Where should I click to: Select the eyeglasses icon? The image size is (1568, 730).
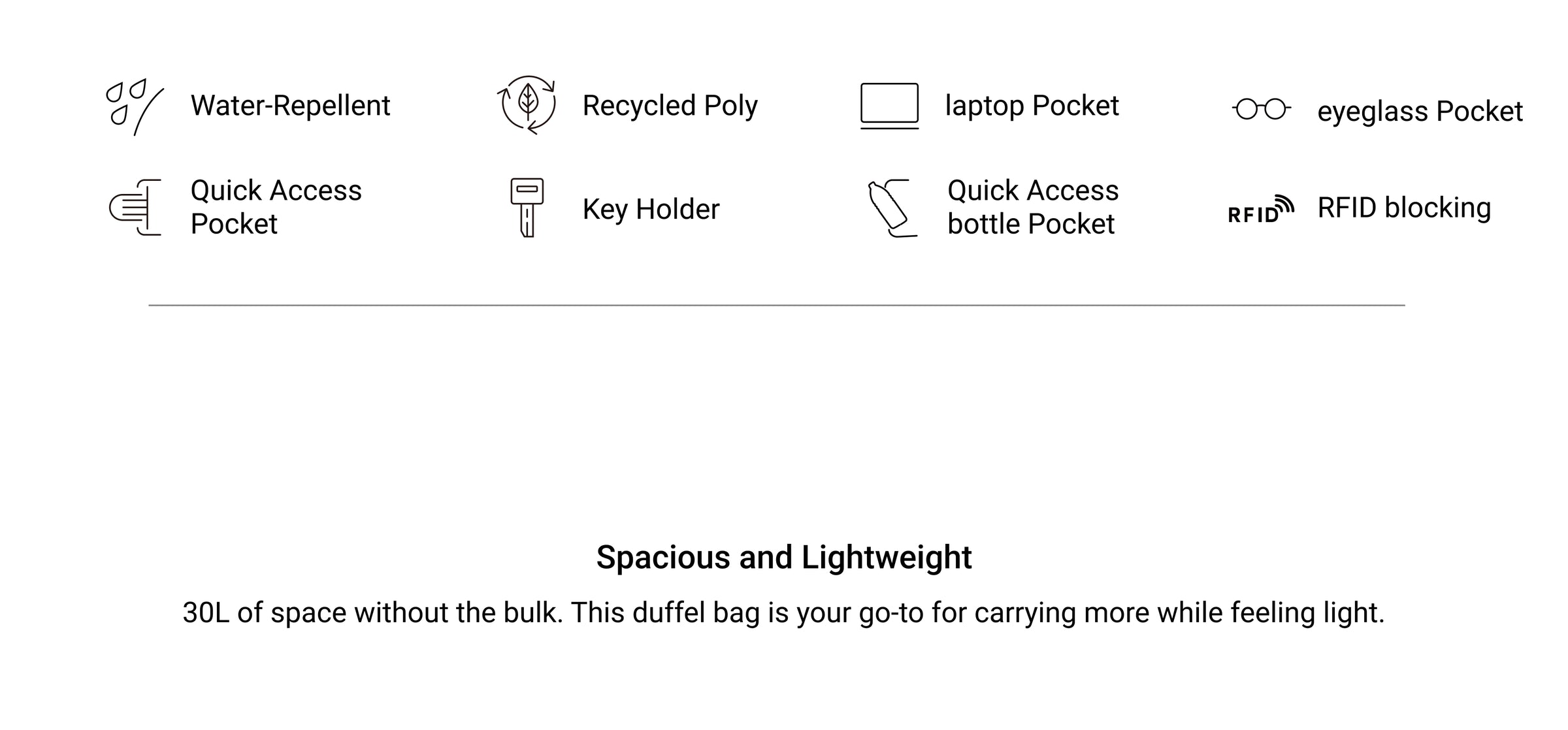[1262, 109]
